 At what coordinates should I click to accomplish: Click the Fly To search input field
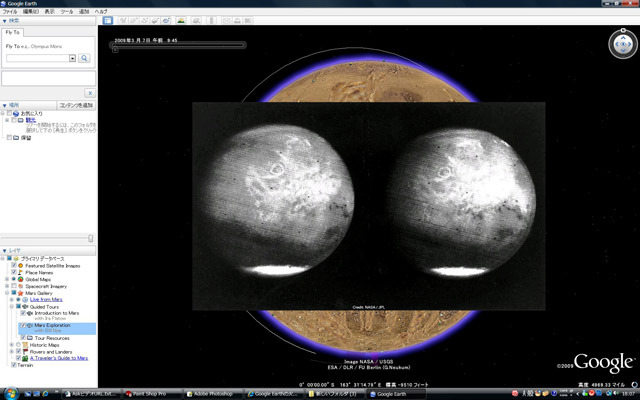[x=37, y=58]
